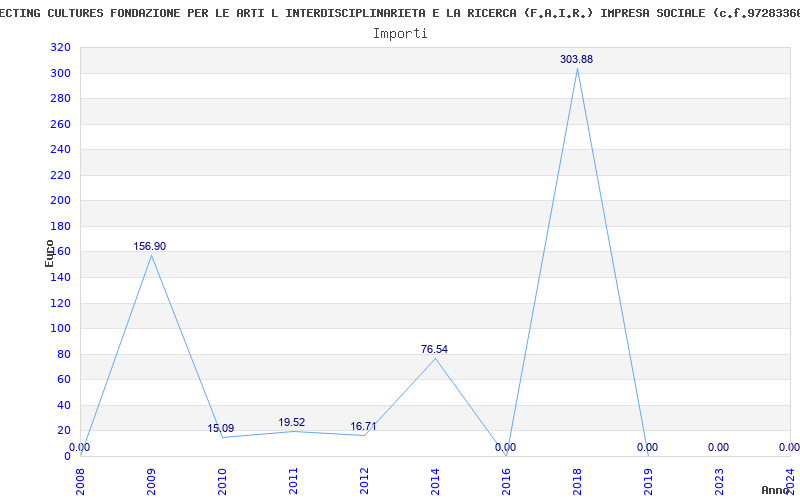Click the 0.00 label above 2023
Viewport: 800px width, 500px height.
pyautogui.click(x=718, y=447)
